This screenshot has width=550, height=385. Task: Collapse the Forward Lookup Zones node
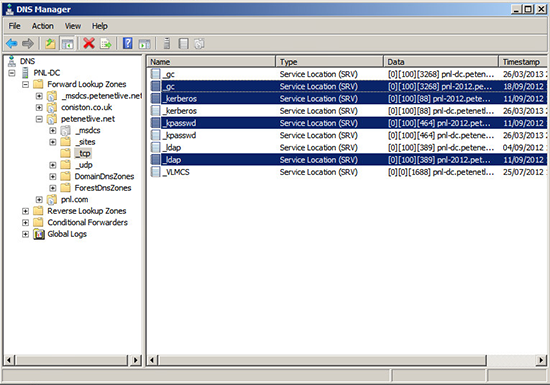pyautogui.click(x=25, y=85)
